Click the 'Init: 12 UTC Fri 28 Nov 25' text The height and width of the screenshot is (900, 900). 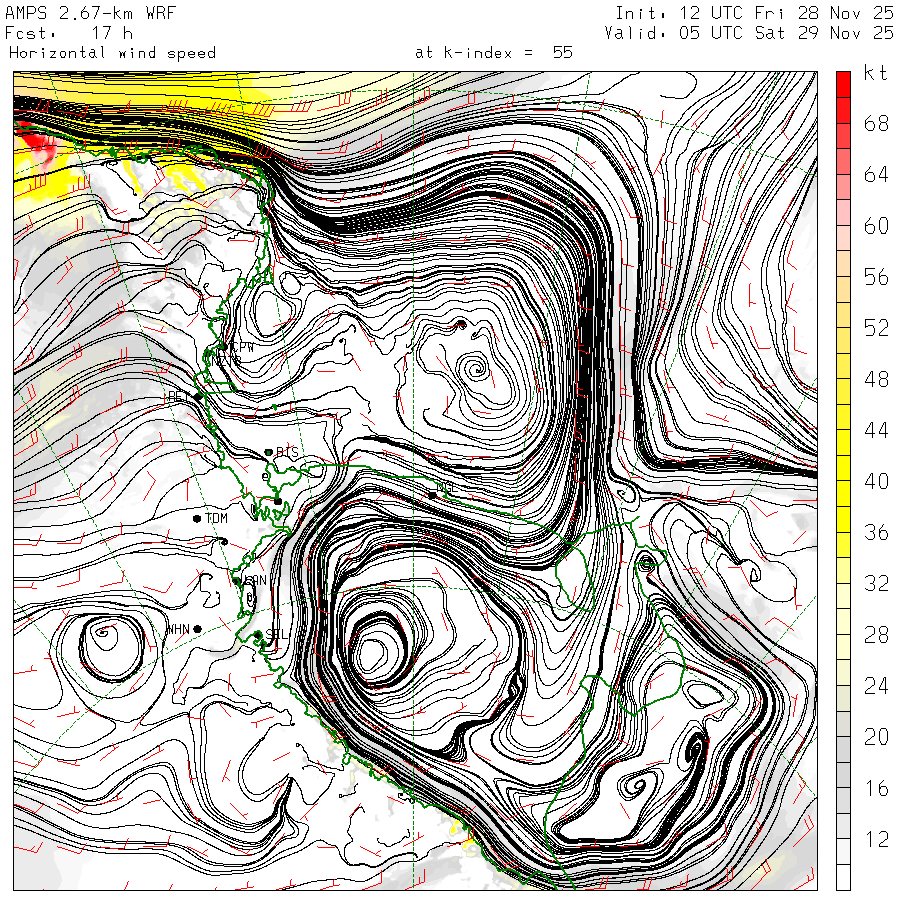click(x=754, y=13)
